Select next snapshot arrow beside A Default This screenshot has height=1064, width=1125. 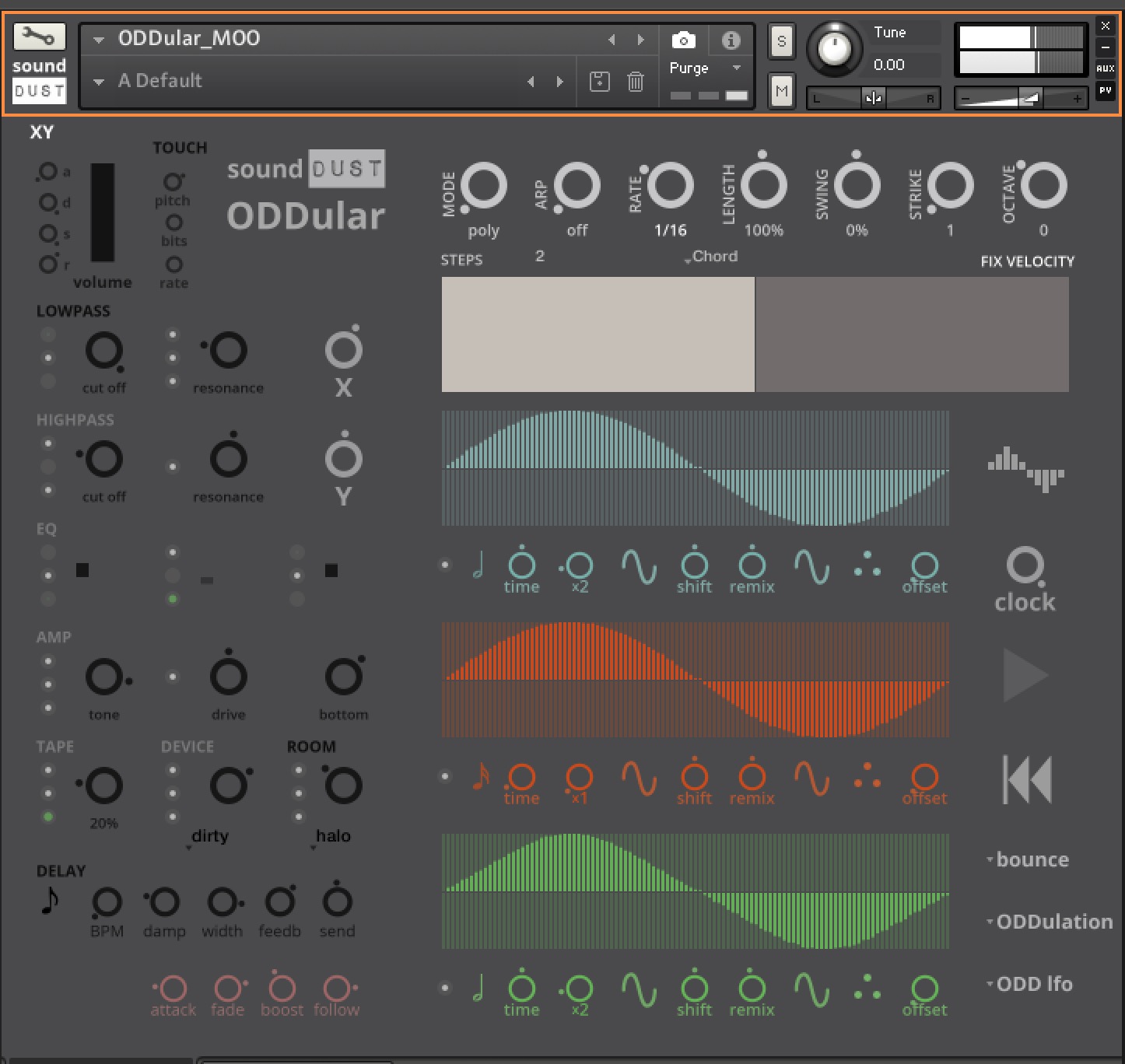559,81
